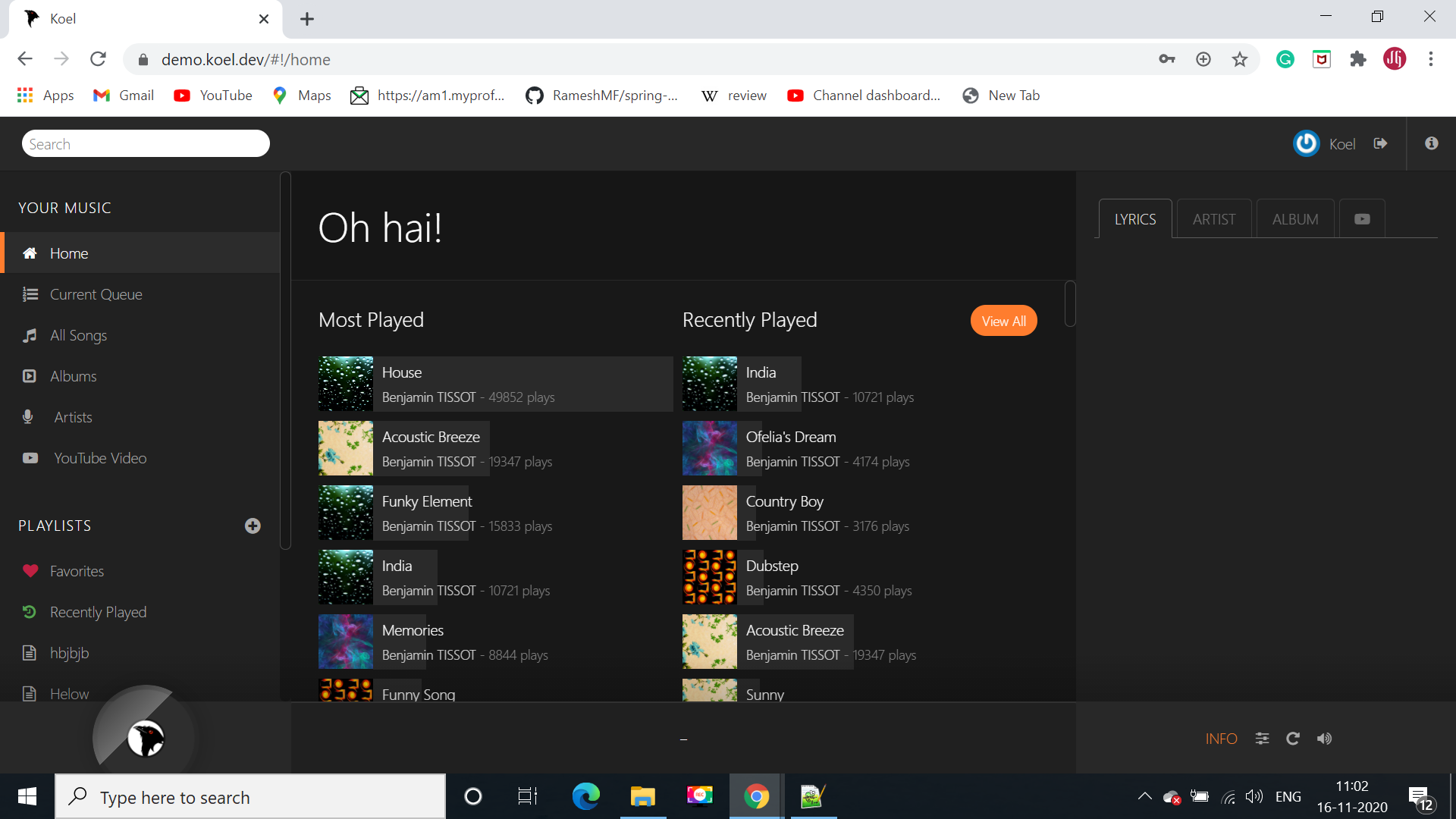Open the Chrome three-dot menu
1456x819 pixels.
1430,59
